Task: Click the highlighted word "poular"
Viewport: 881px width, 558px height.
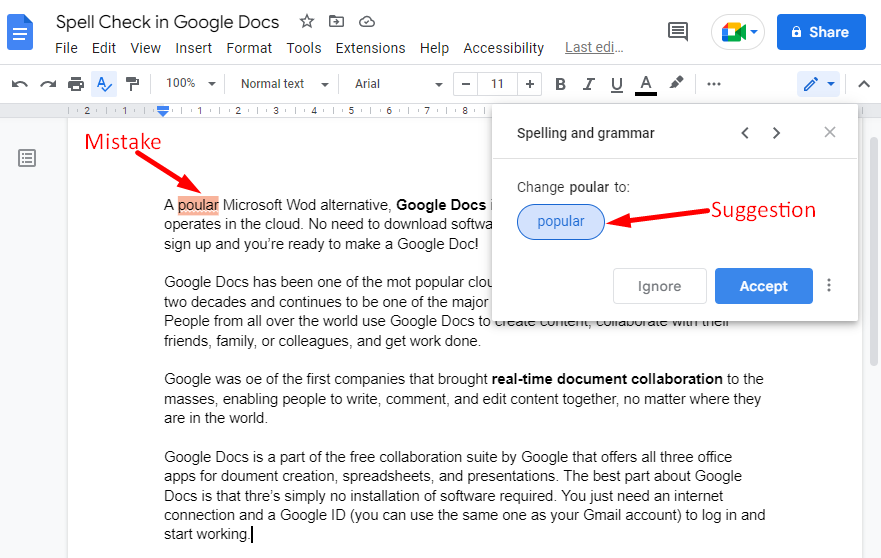Action: [x=198, y=205]
